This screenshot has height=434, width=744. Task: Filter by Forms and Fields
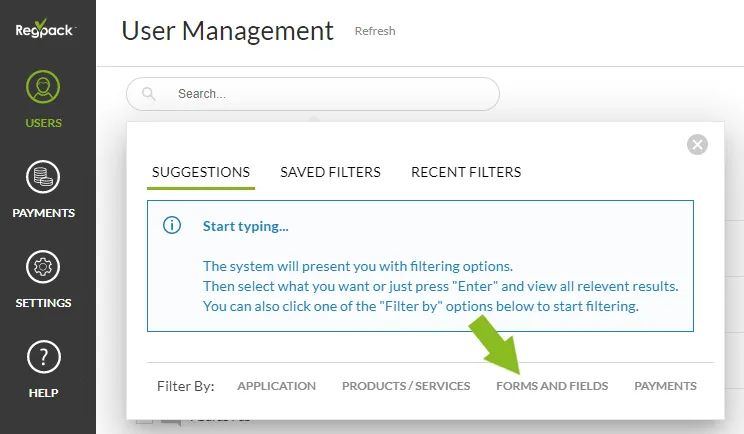(552, 386)
